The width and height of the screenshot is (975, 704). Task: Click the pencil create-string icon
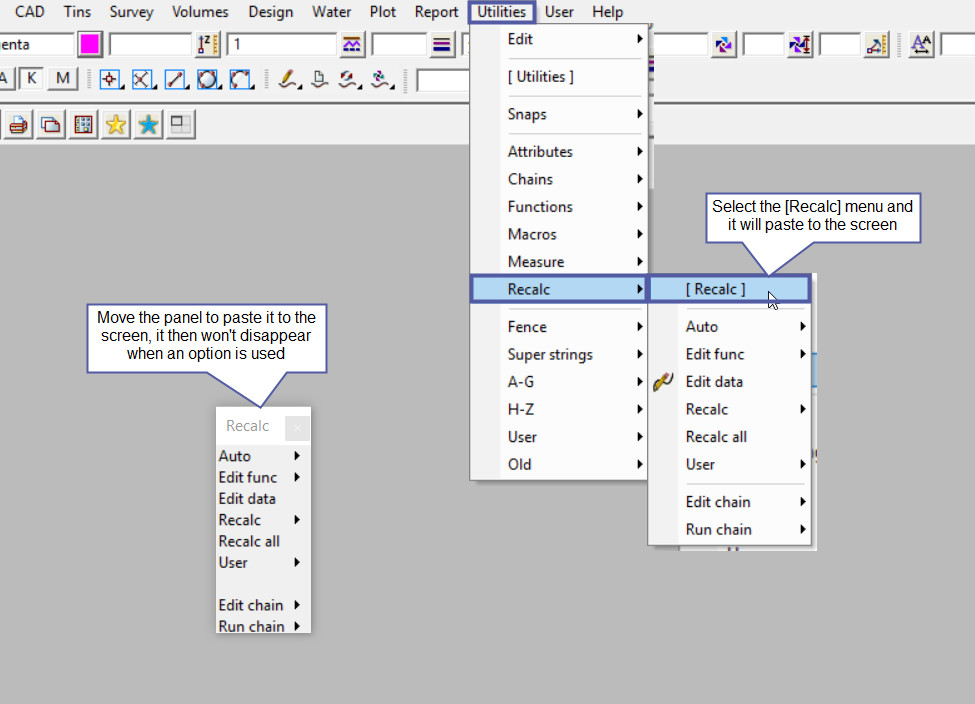tap(289, 79)
